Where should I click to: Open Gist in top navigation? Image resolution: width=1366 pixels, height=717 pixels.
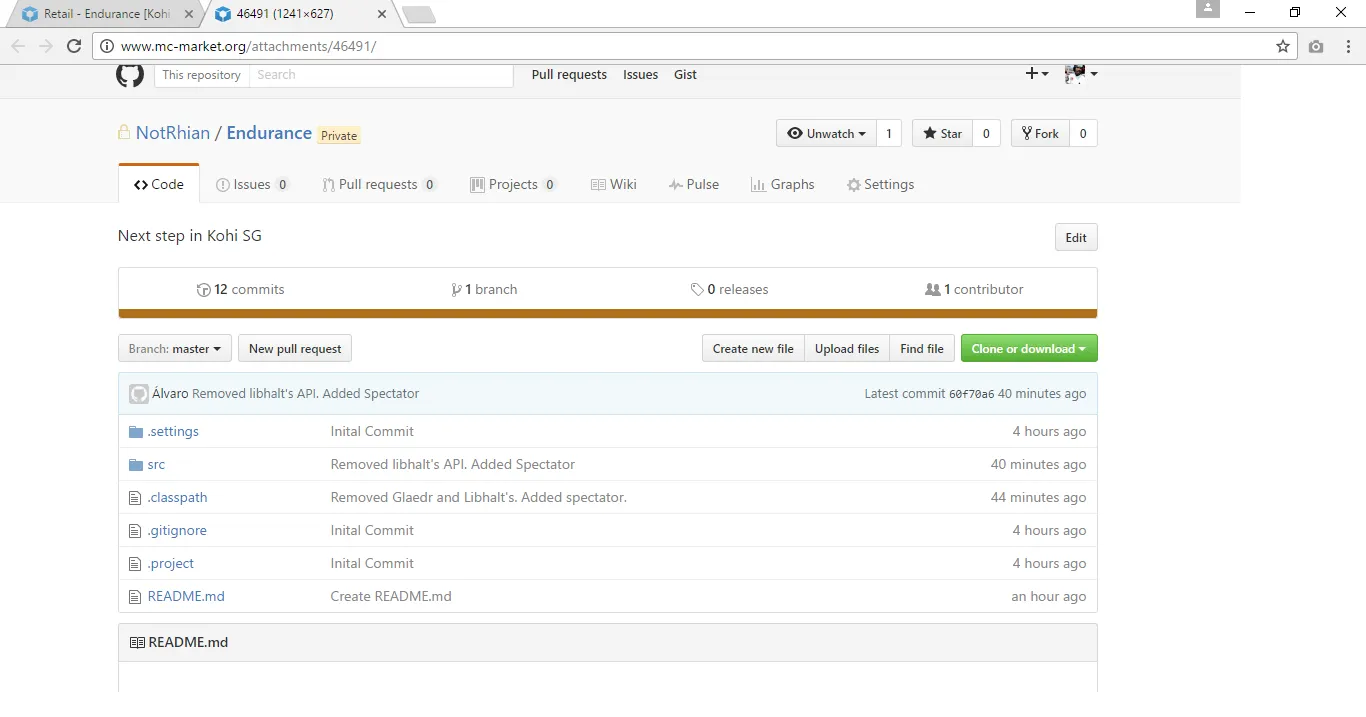pos(685,75)
